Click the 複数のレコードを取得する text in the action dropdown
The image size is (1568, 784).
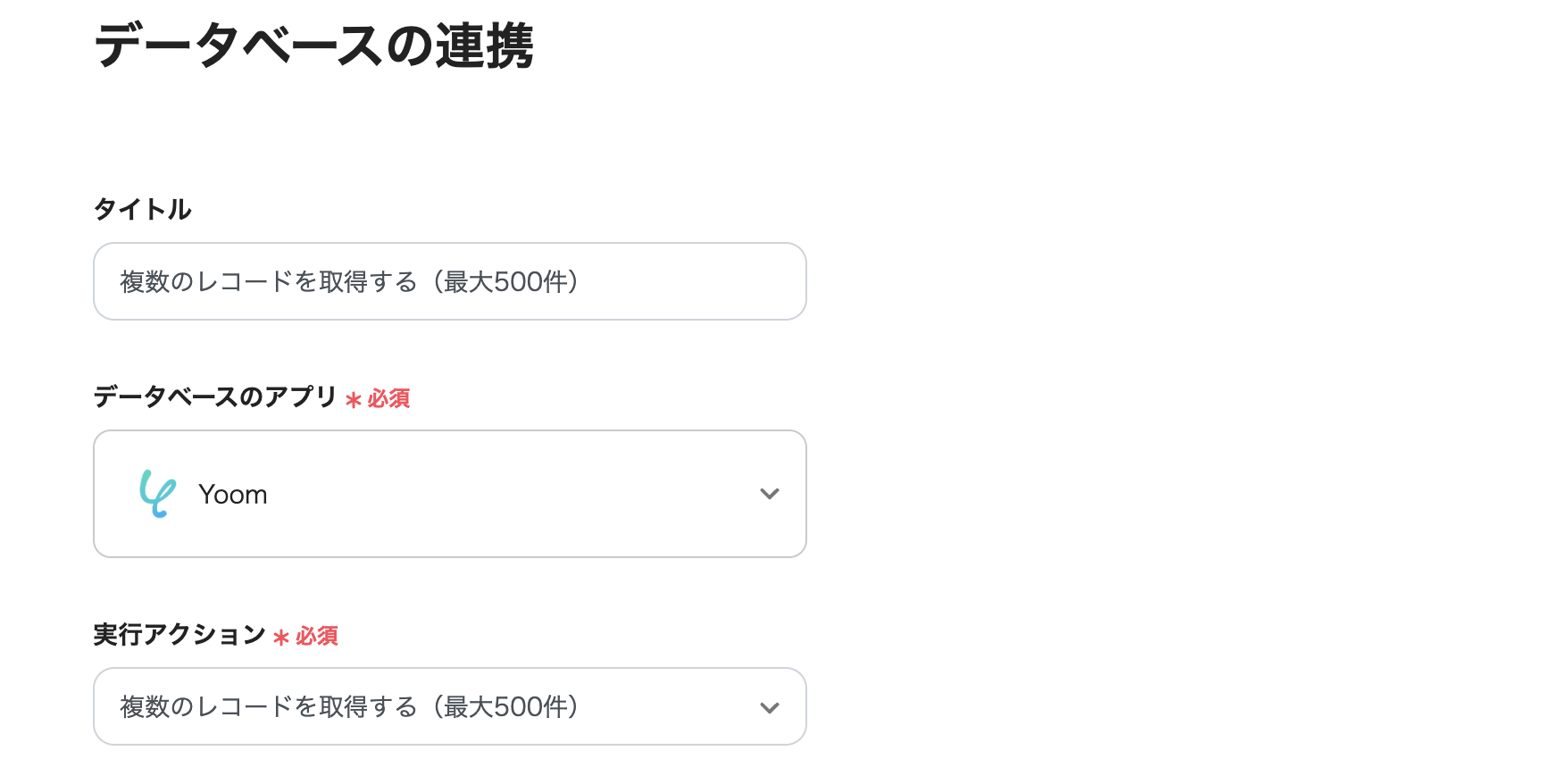click(268, 707)
